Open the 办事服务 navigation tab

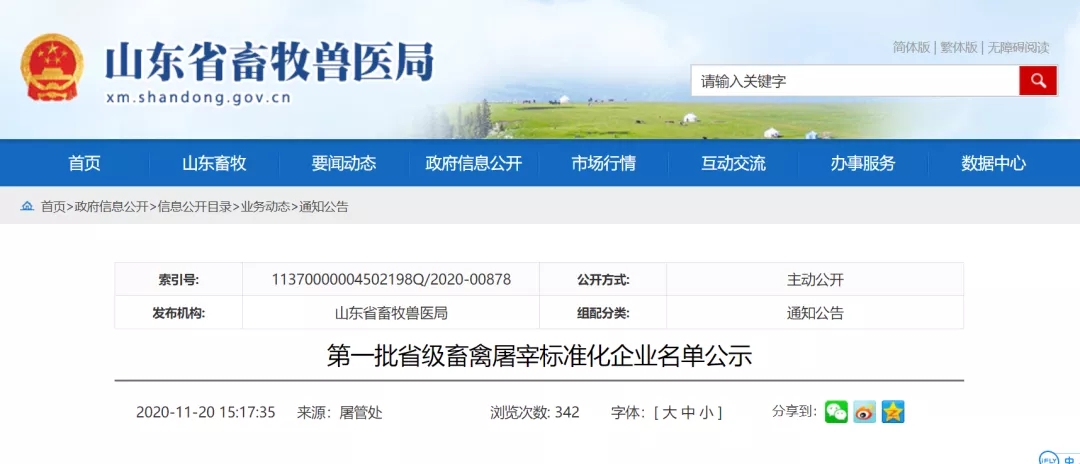(x=863, y=163)
